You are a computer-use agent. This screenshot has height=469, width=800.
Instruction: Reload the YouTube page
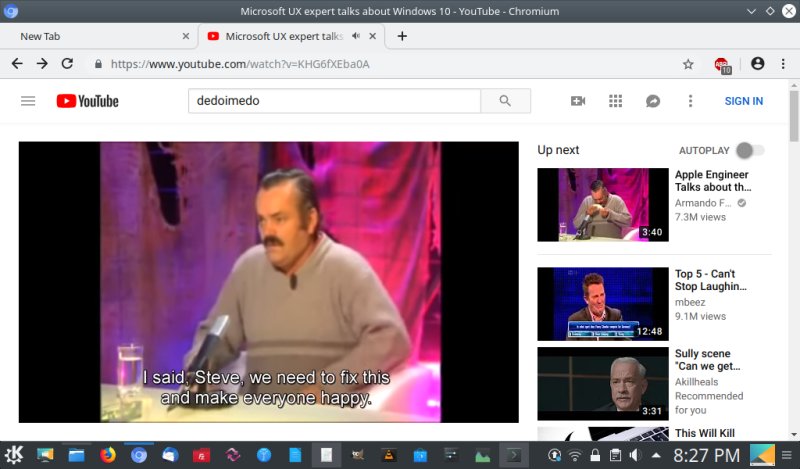(67, 64)
